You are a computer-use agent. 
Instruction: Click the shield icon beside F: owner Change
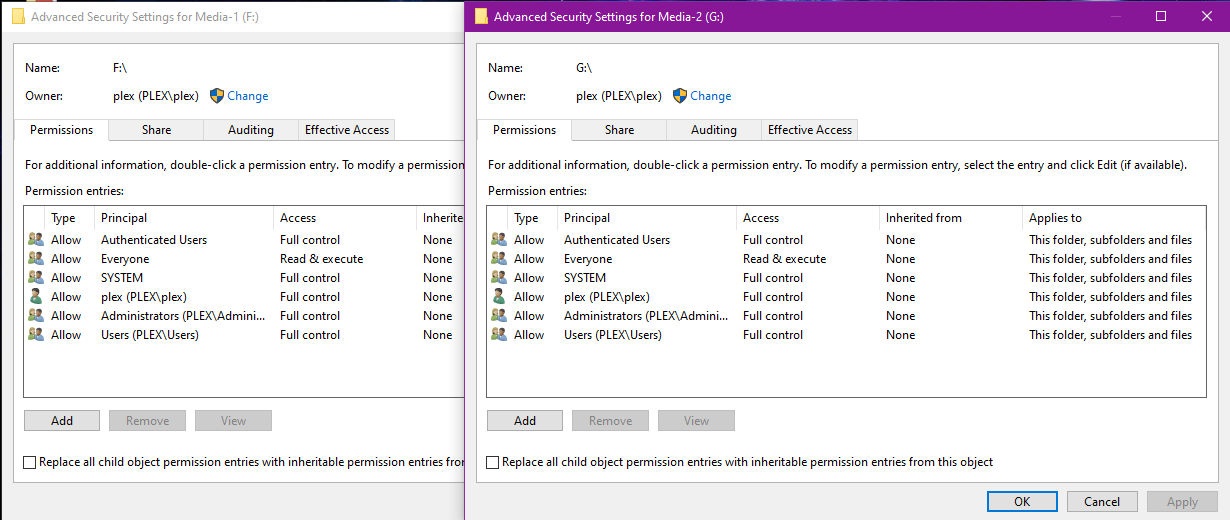tap(217, 96)
